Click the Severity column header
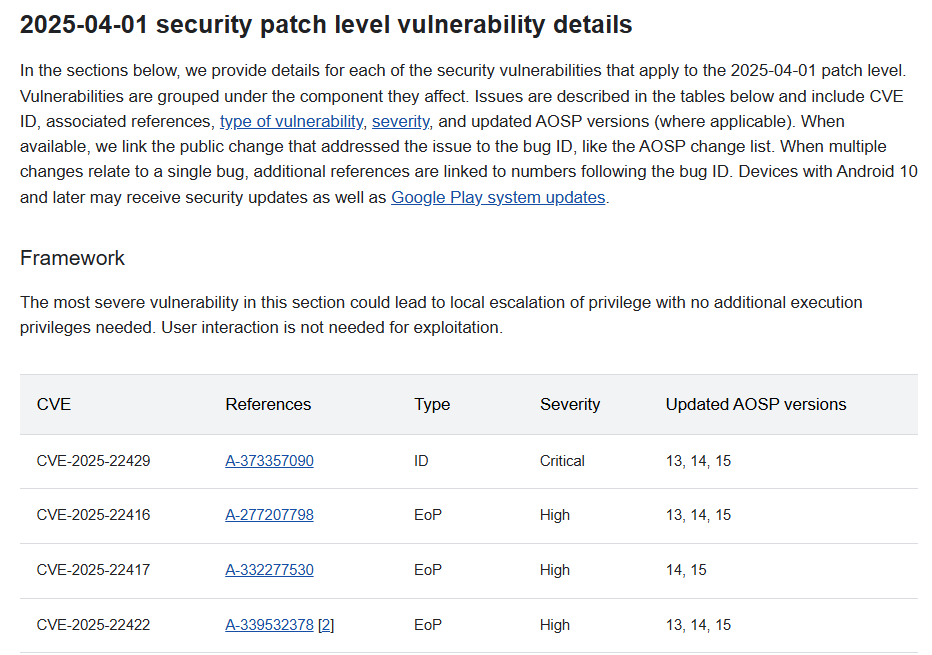Image resolution: width=932 pixels, height=655 pixels. pyautogui.click(x=570, y=405)
